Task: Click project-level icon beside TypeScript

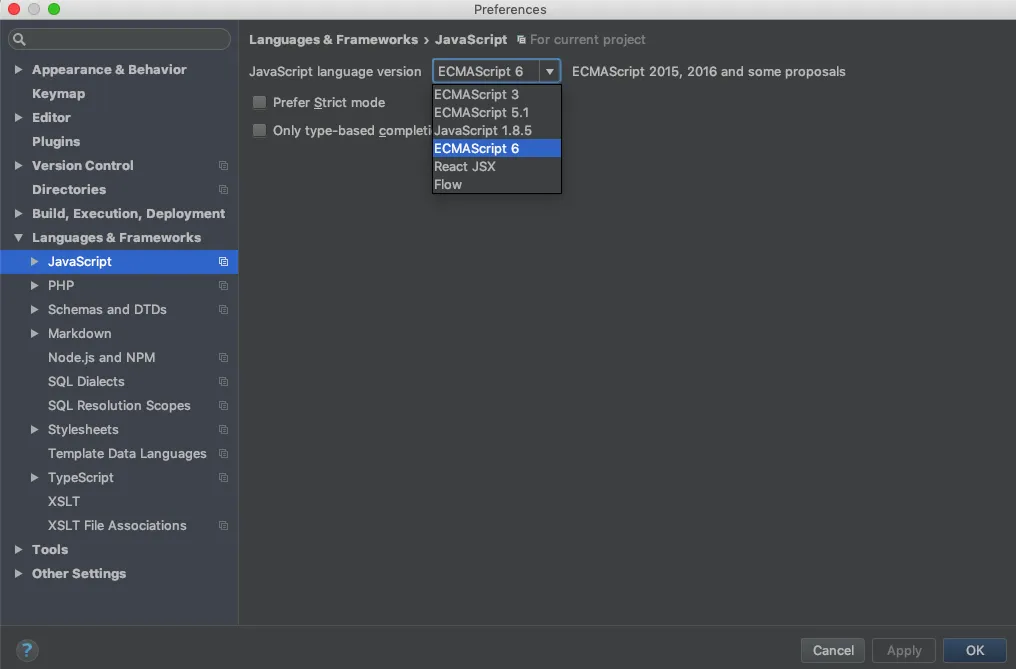Action: [x=223, y=478]
